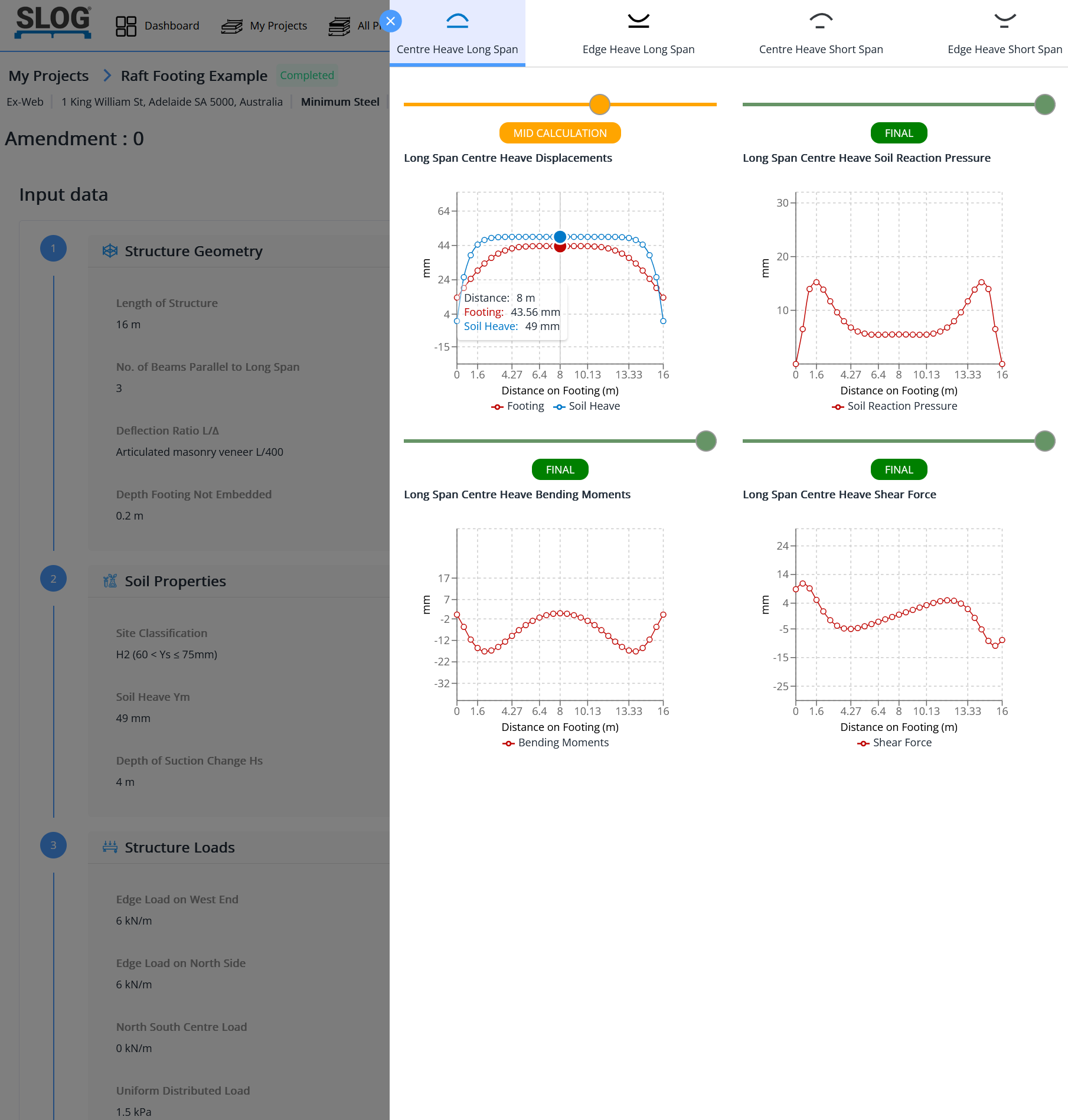This screenshot has width=1068, height=1120.
Task: Click the Structure Geometry section icon
Action: click(110, 251)
